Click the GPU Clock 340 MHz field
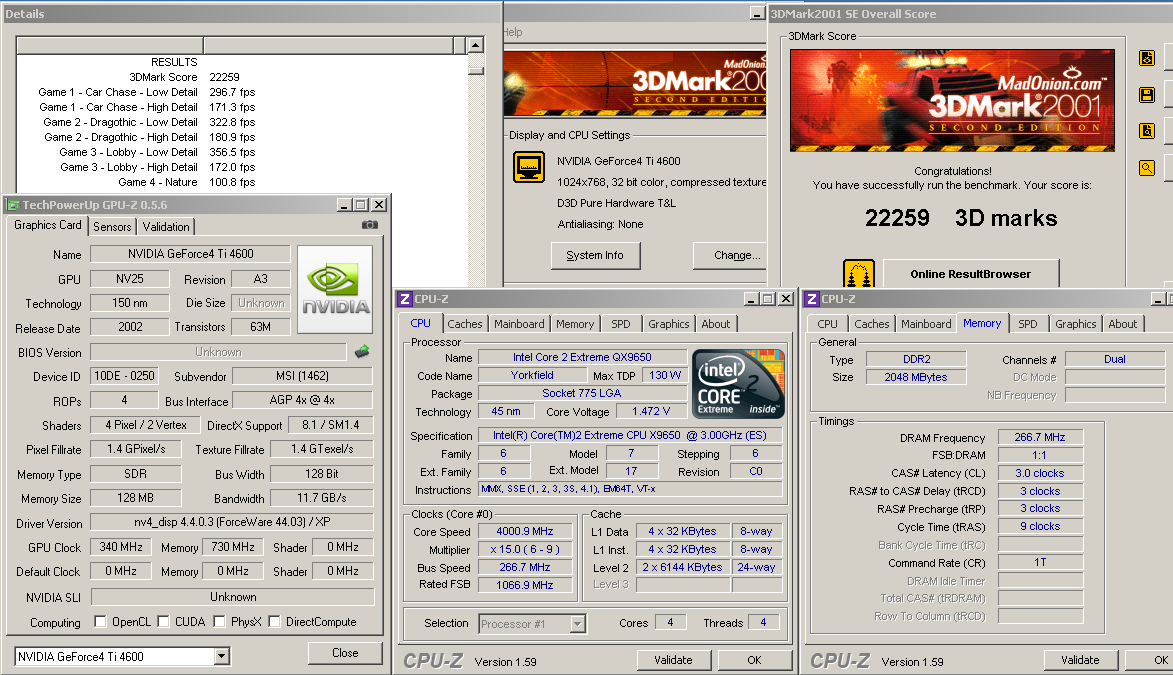Viewport: 1173px width, 675px height. 120,547
